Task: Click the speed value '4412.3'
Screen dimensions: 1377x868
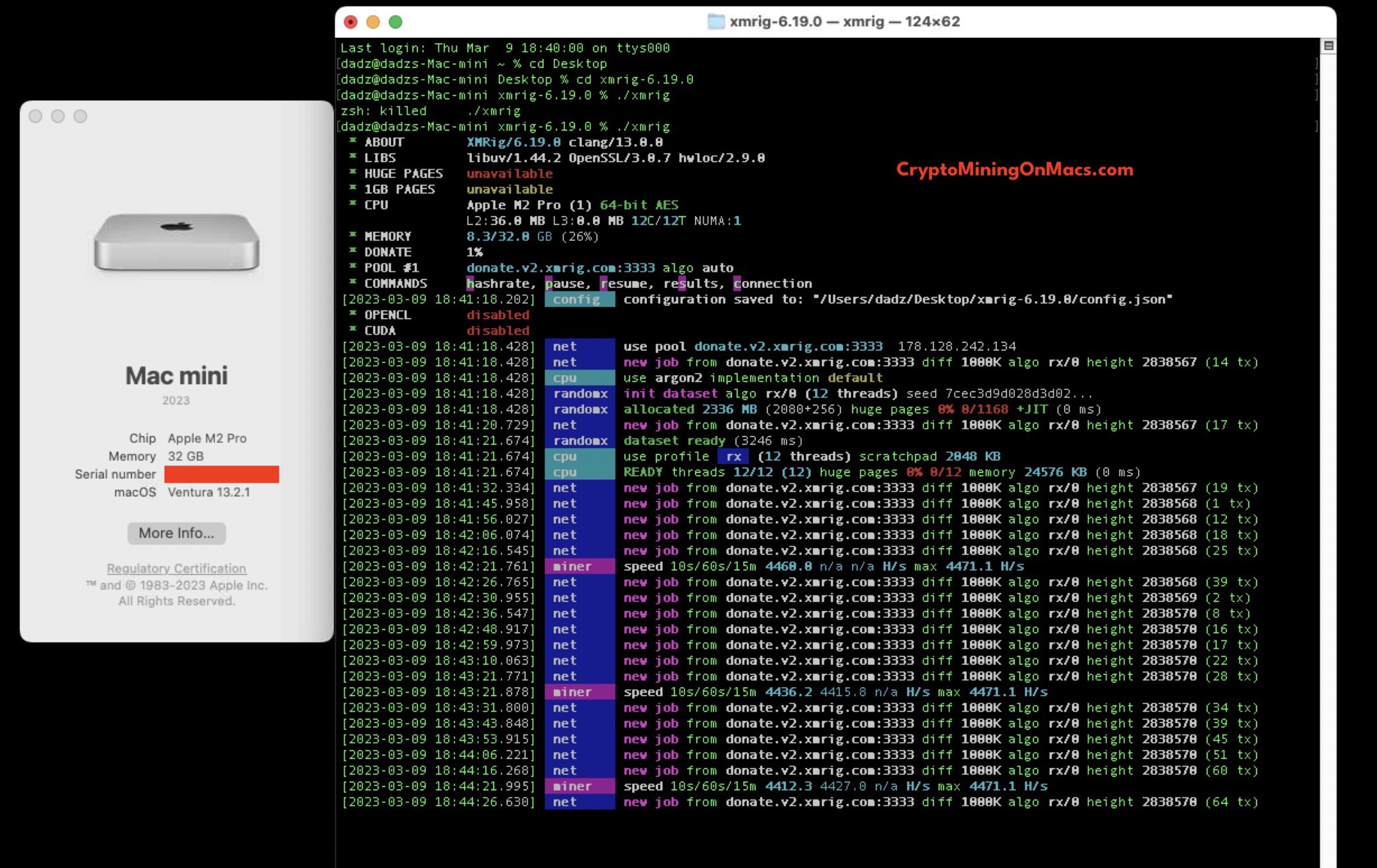Action: pyautogui.click(x=789, y=787)
